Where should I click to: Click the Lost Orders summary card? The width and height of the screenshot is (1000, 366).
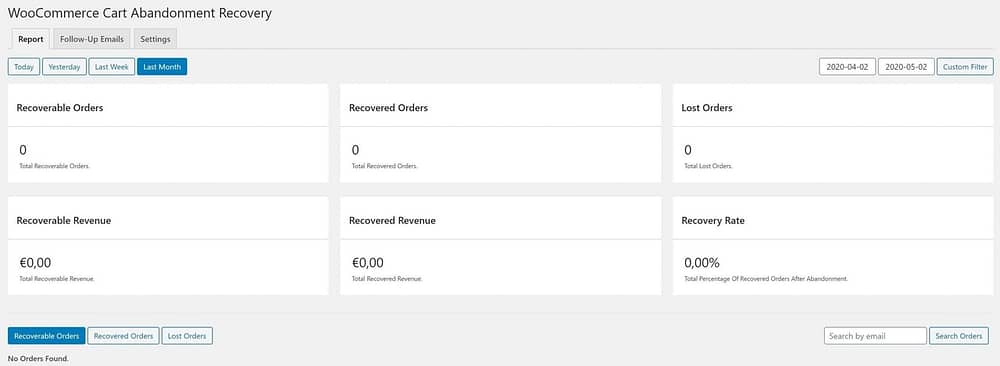(833, 133)
